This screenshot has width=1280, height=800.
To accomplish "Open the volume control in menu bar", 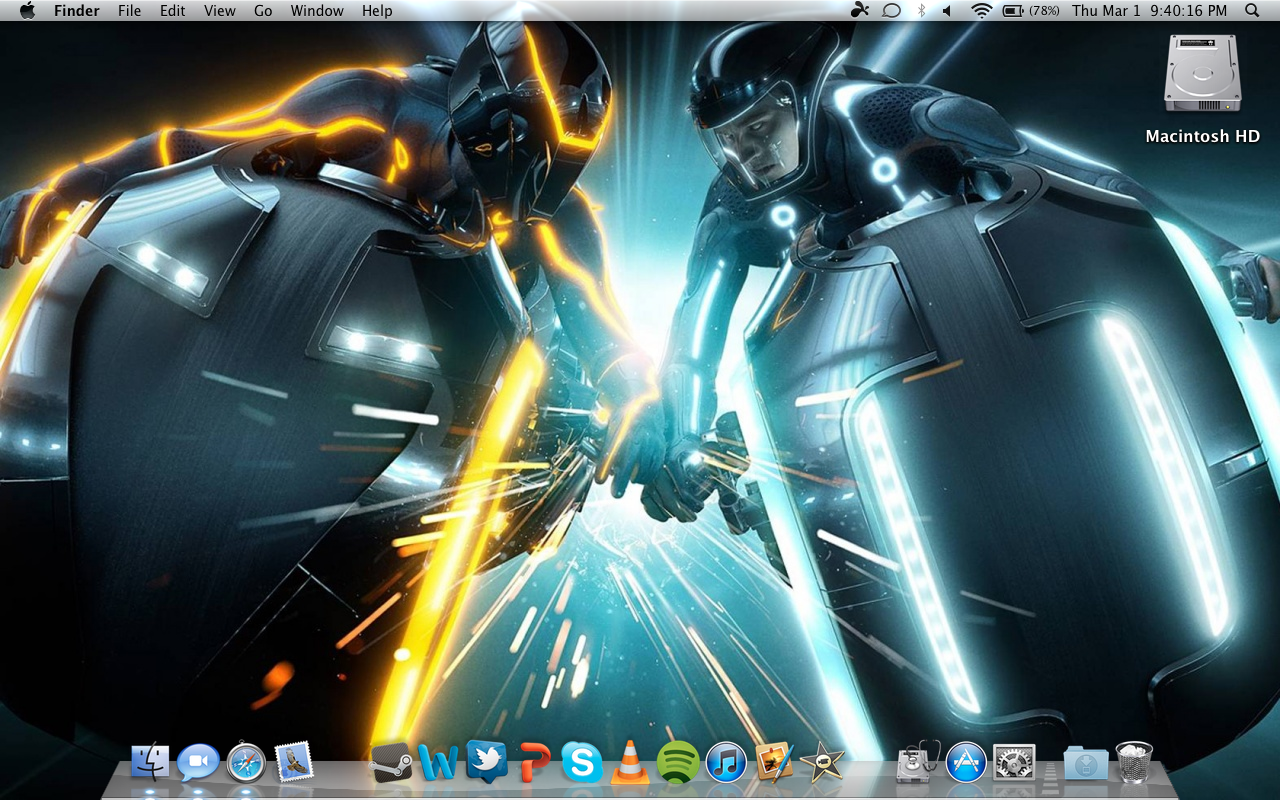I will coord(947,10).
